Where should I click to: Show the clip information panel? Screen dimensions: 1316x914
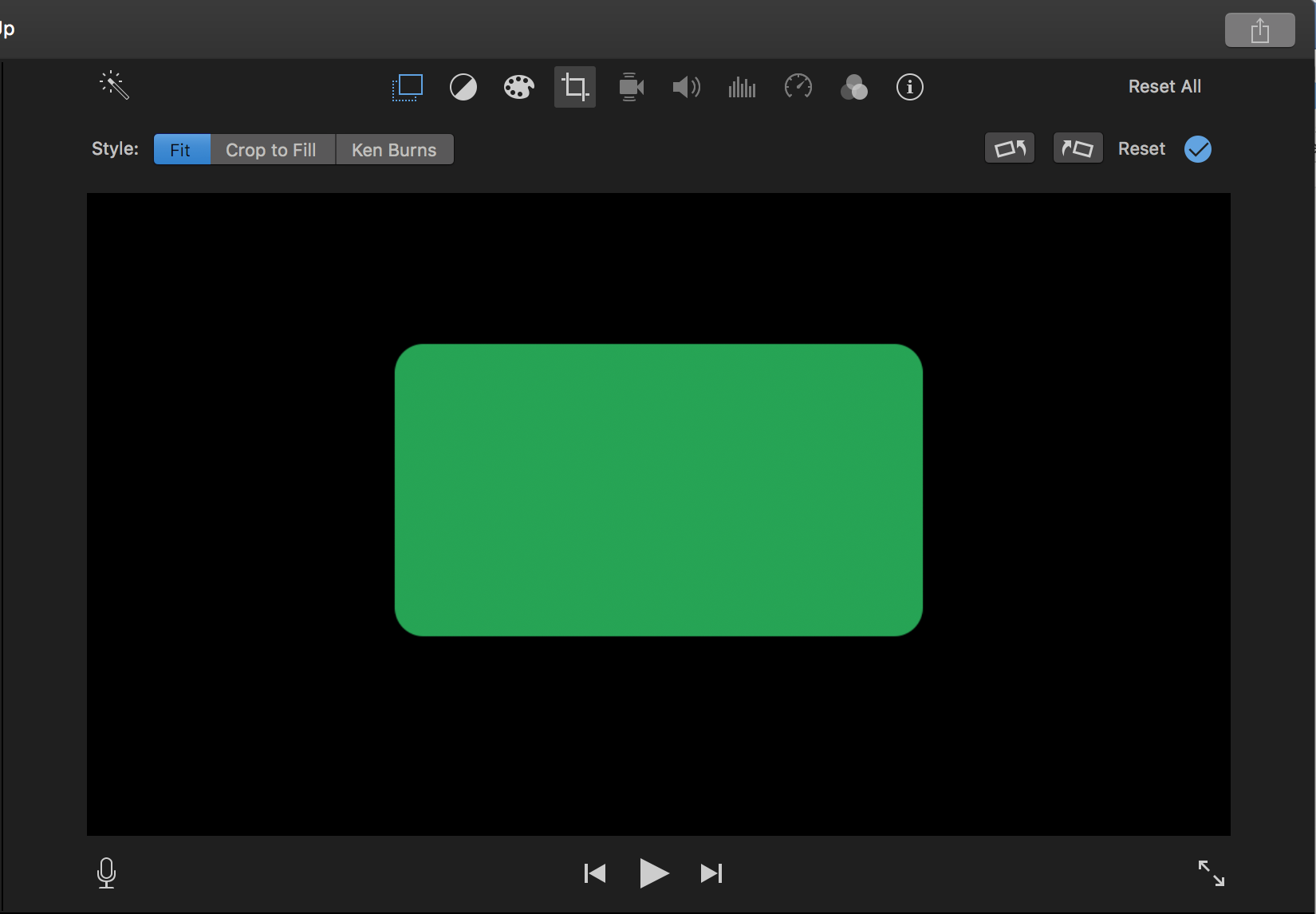click(909, 87)
